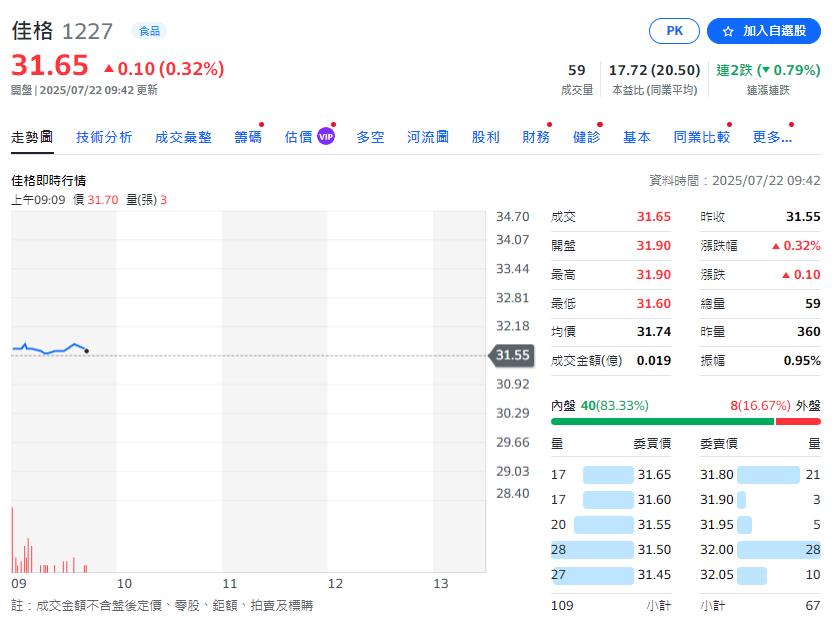This screenshot has height=626, width=839.
Task: Expand the 更多... menu
Action: point(772,138)
